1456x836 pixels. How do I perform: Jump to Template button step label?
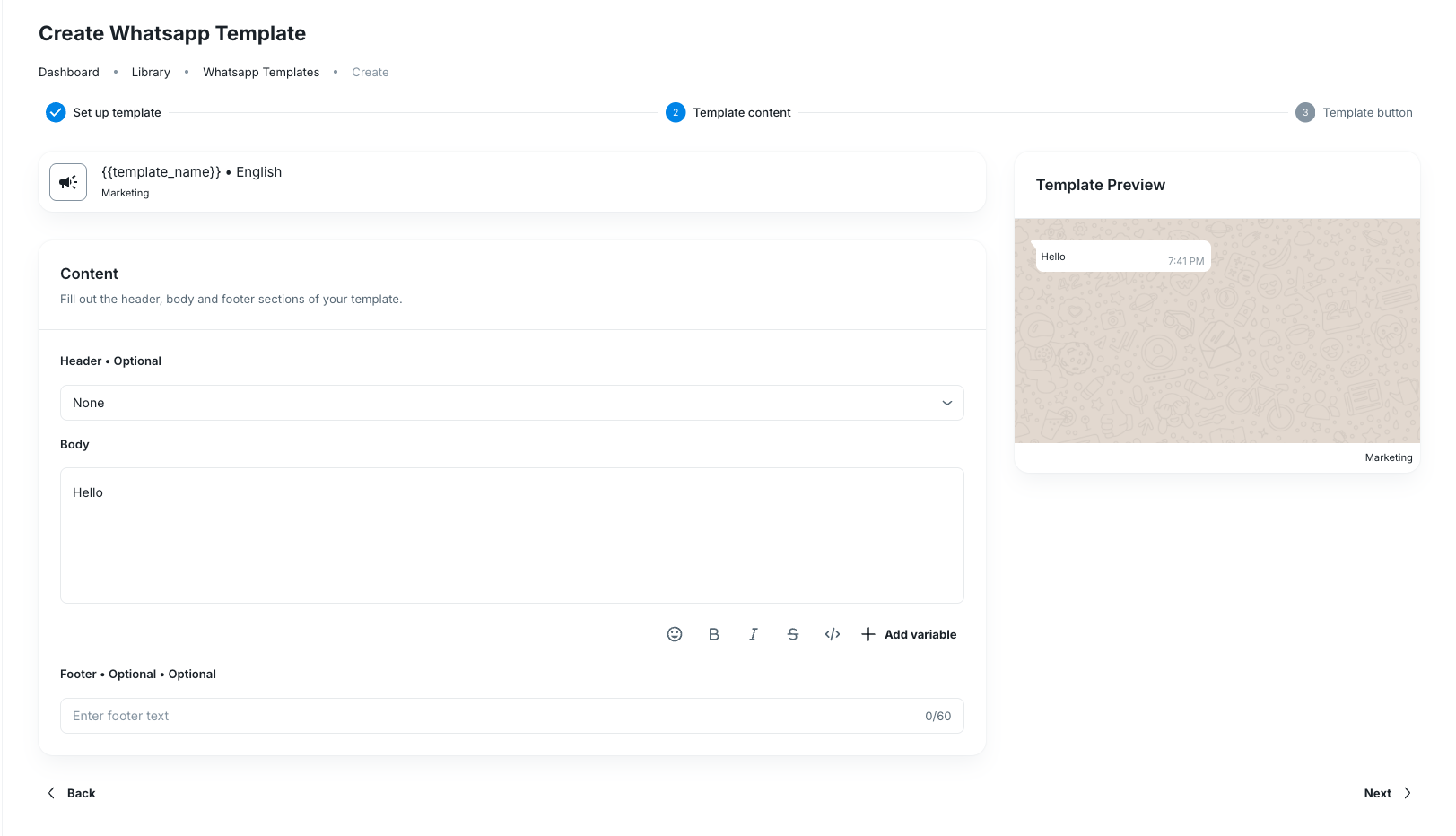[1368, 112]
